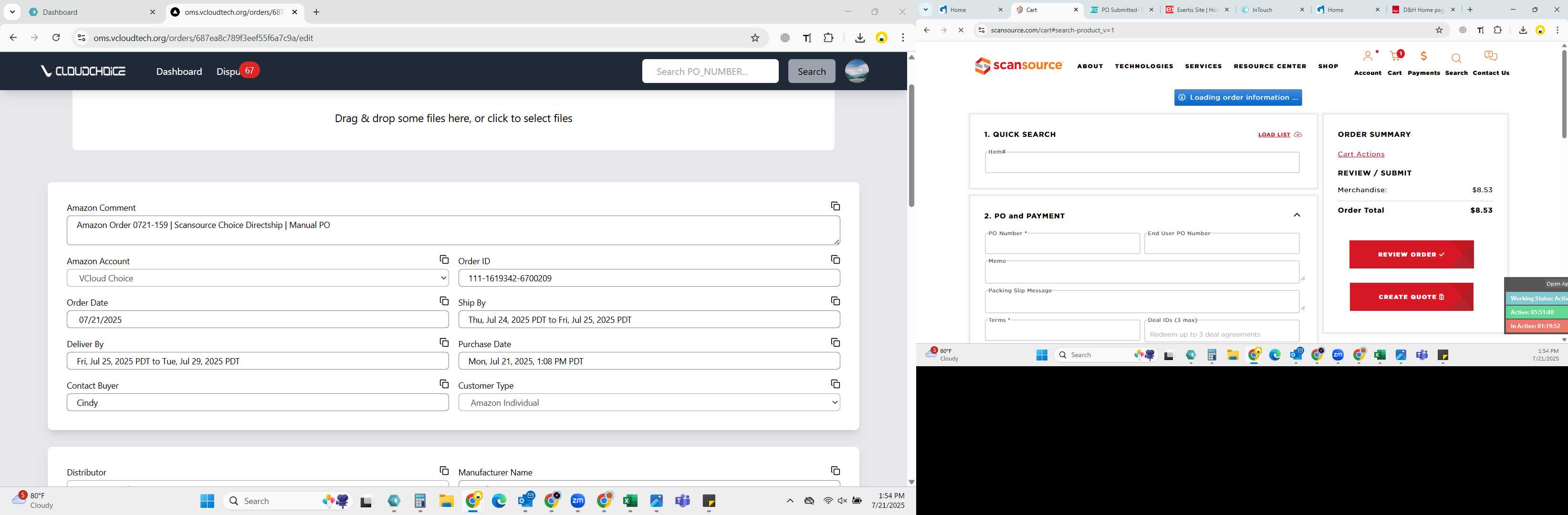Screen dimensions: 1568x515
Task: Click the ScanSource logo
Action: click(1018, 65)
